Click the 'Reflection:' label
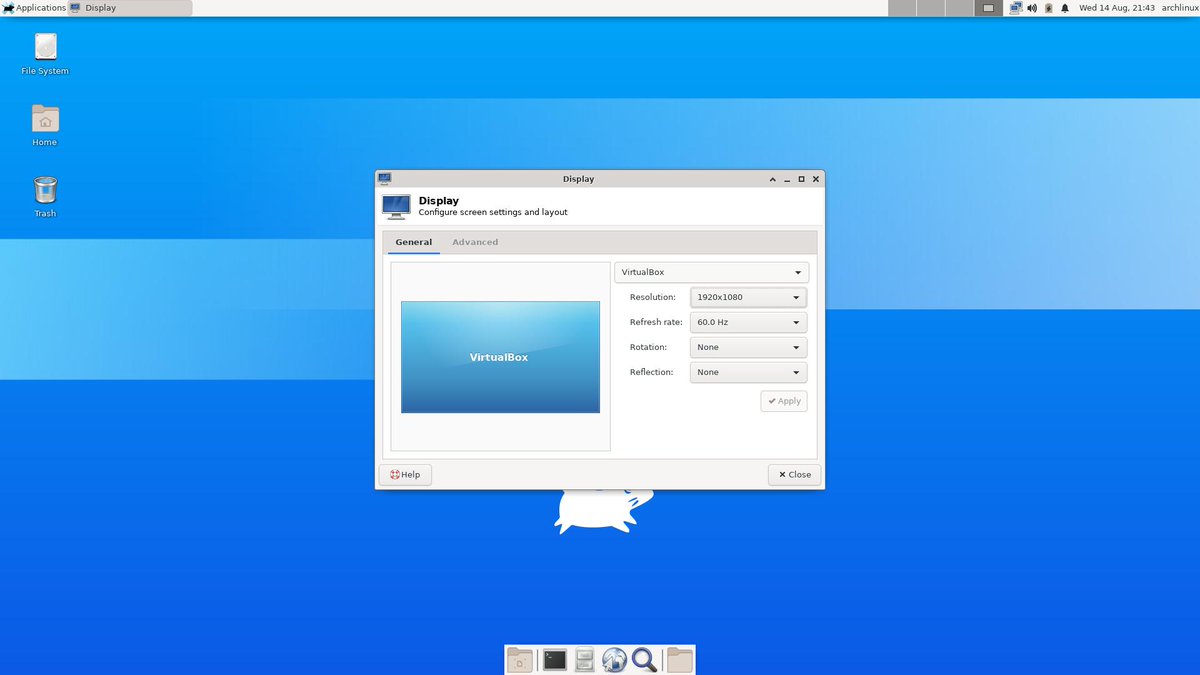Image resolution: width=1200 pixels, height=675 pixels. 652,372
